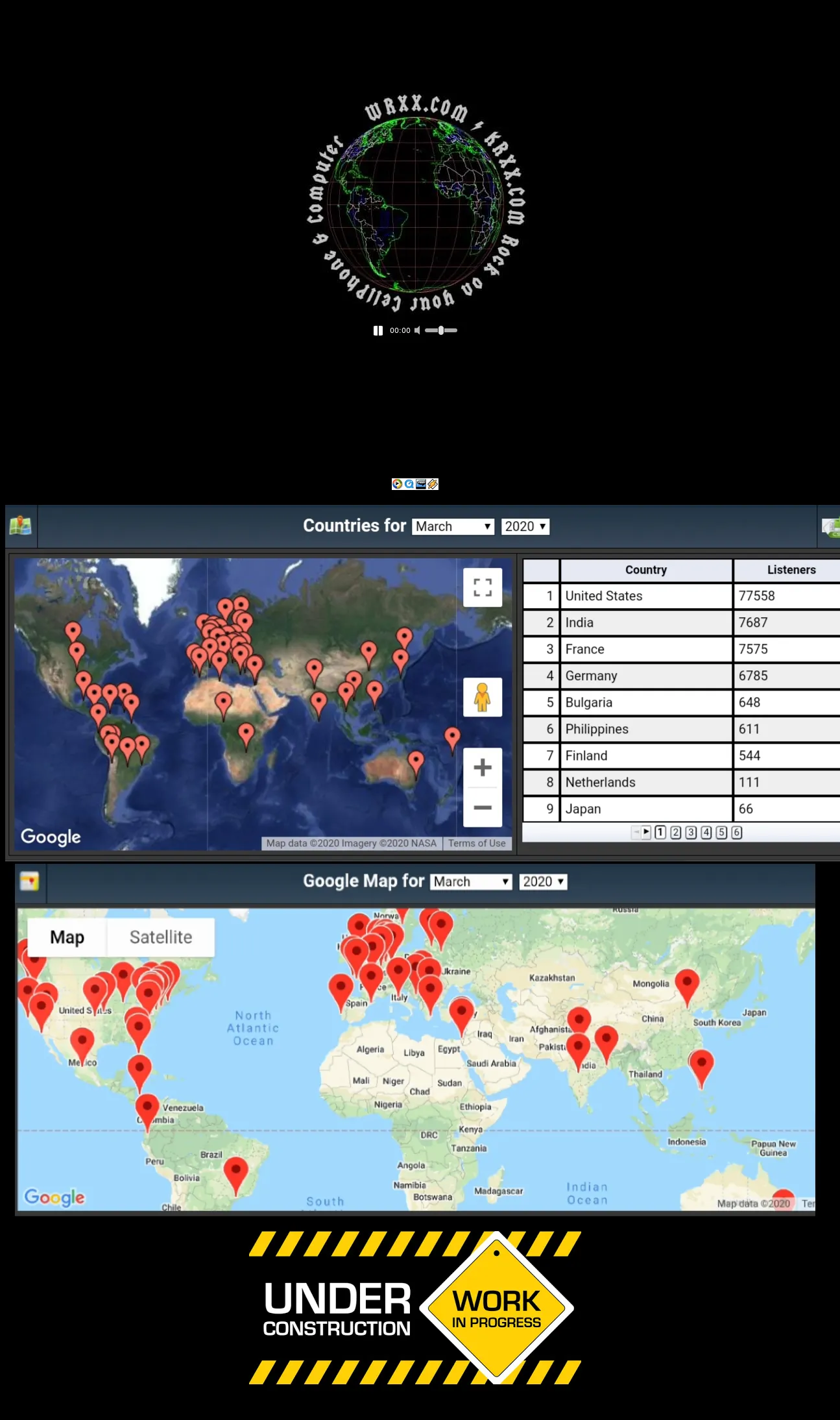Image resolution: width=840 pixels, height=1420 pixels.
Task: Go to page 4 of country table
Action: click(x=706, y=832)
